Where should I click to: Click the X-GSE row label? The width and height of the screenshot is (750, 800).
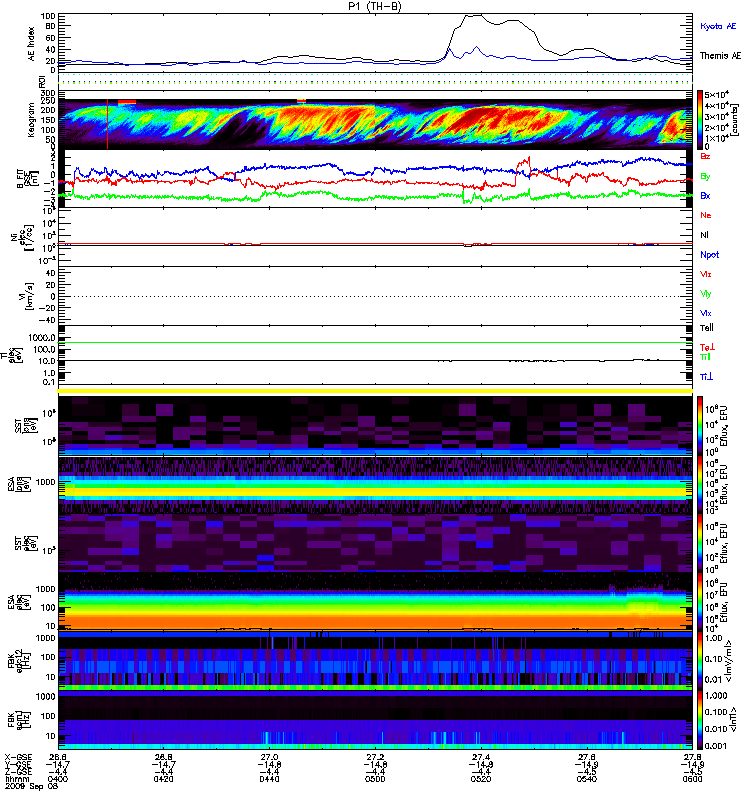[18, 757]
